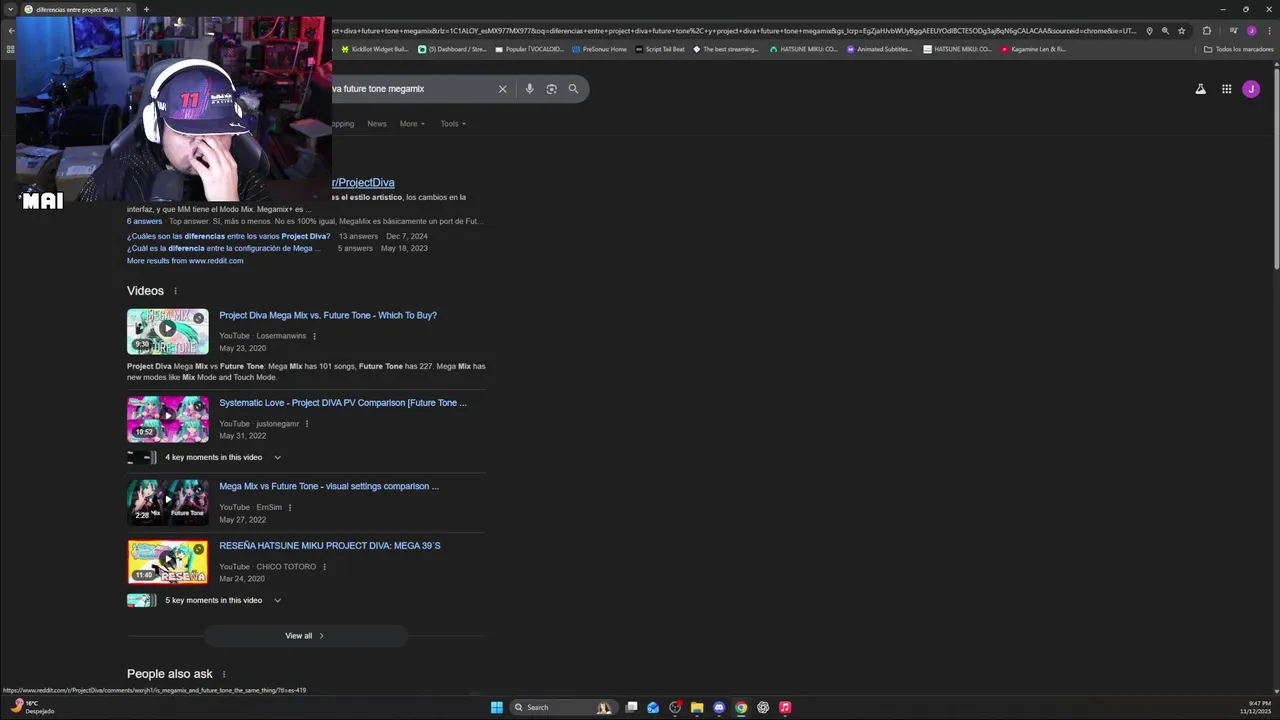Open Task View in the taskbar

pos(632,707)
